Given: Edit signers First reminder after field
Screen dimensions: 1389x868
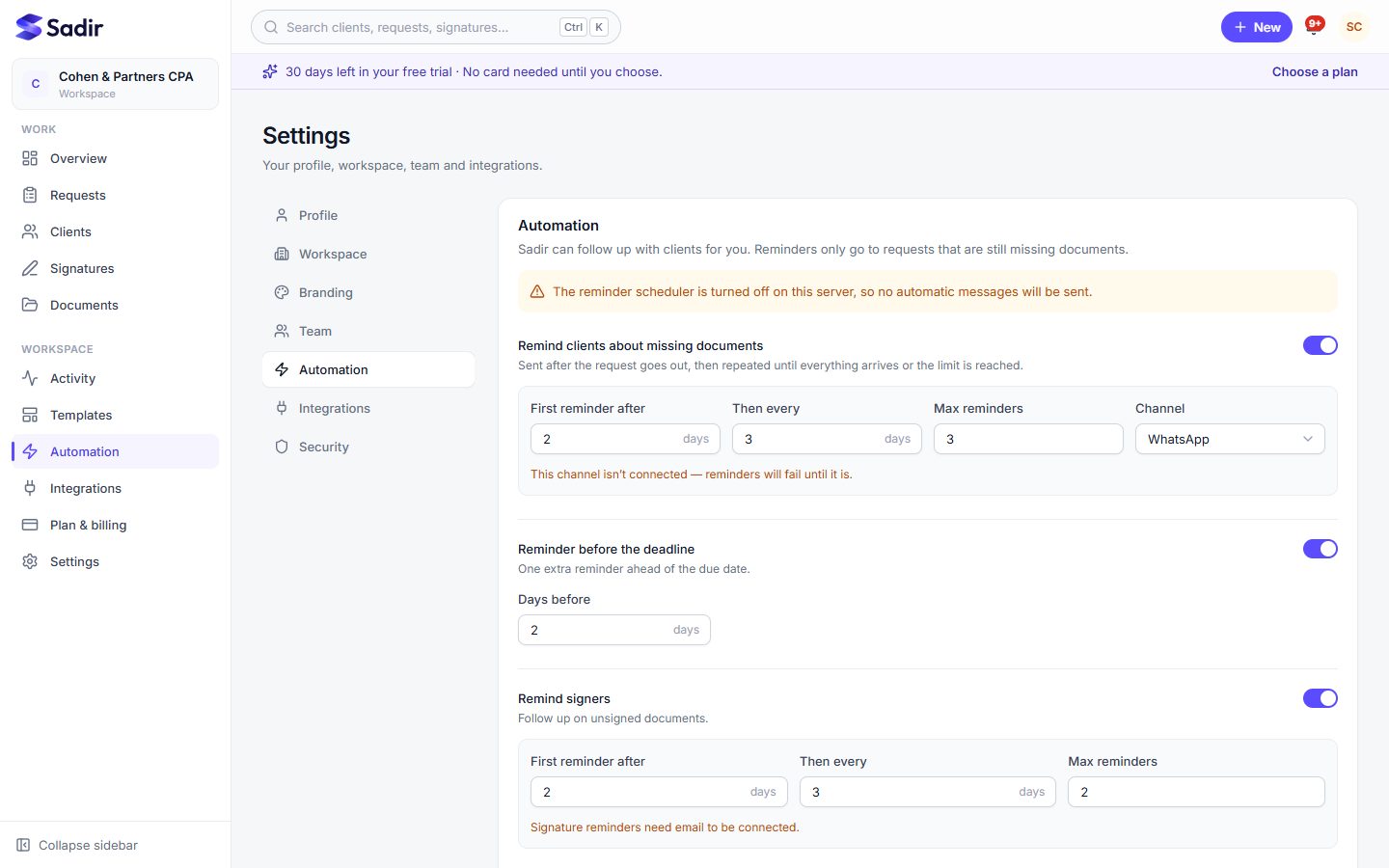Looking at the screenshot, I should 659,792.
